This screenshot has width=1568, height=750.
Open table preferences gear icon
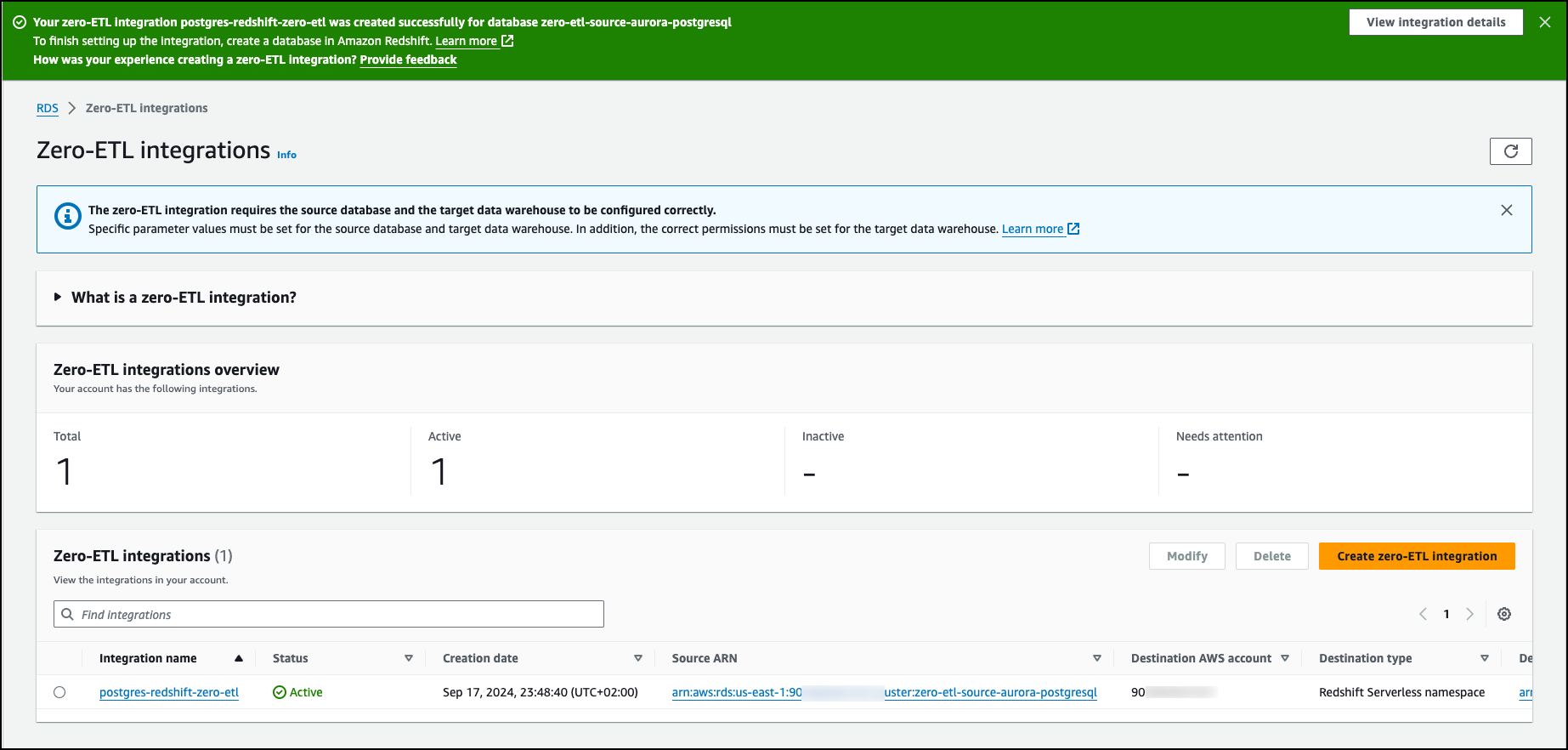(1504, 614)
